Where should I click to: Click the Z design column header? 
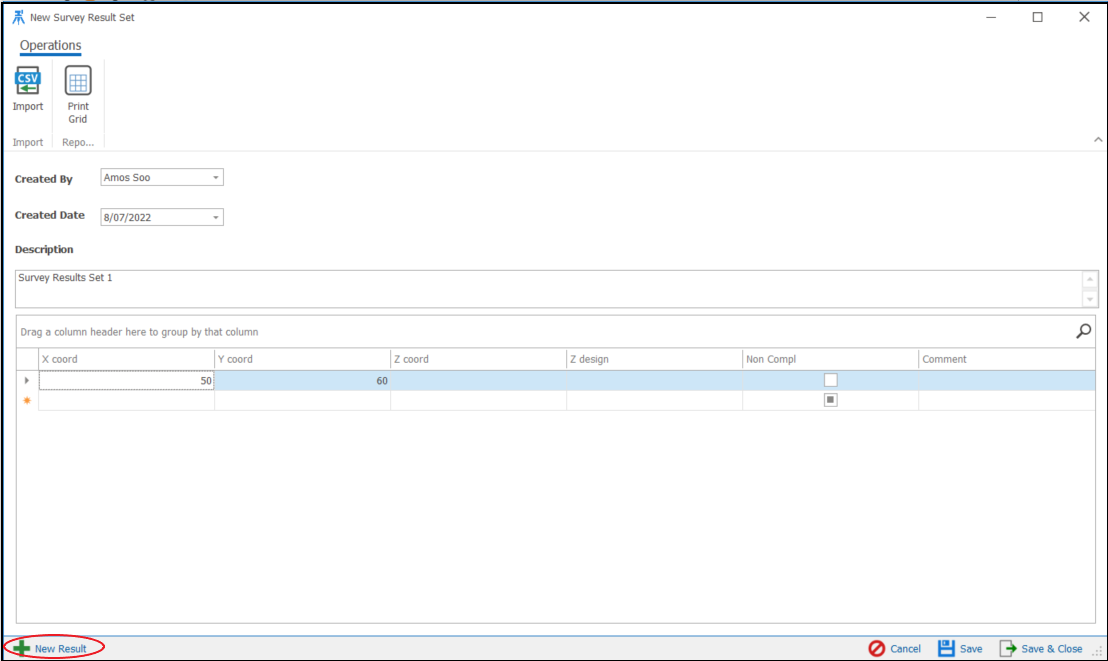654,359
